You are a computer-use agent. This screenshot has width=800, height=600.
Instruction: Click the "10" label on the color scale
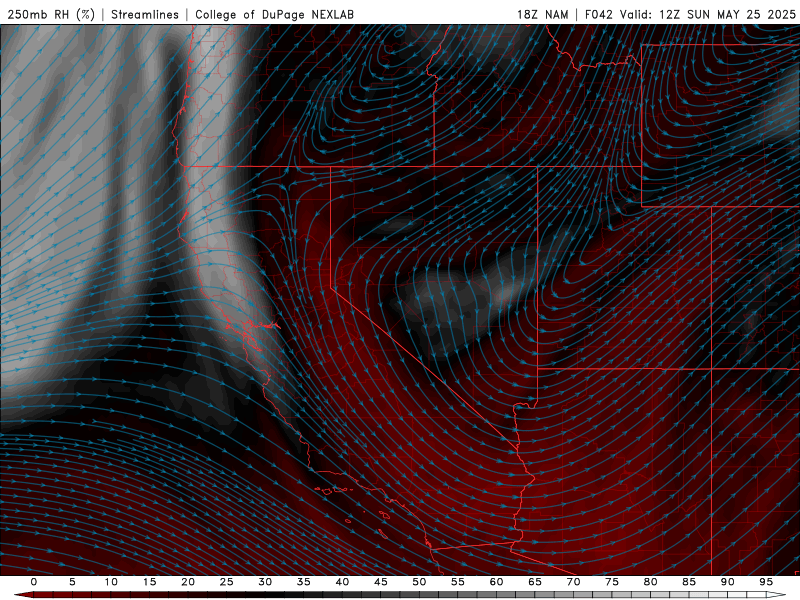111,582
